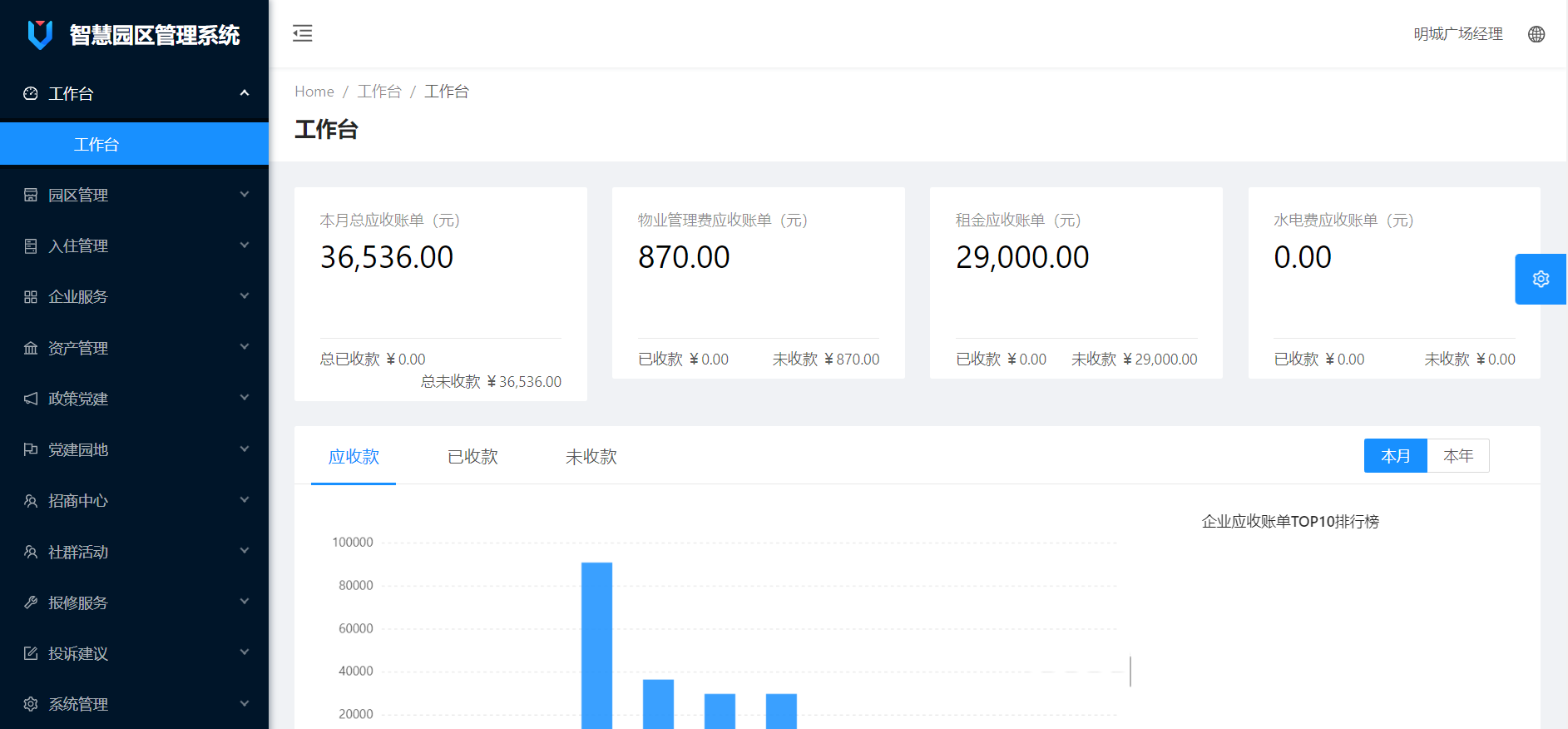1568x729 pixels.
Task: Expand 系统管理 submenu arrow
Action: coord(245,703)
